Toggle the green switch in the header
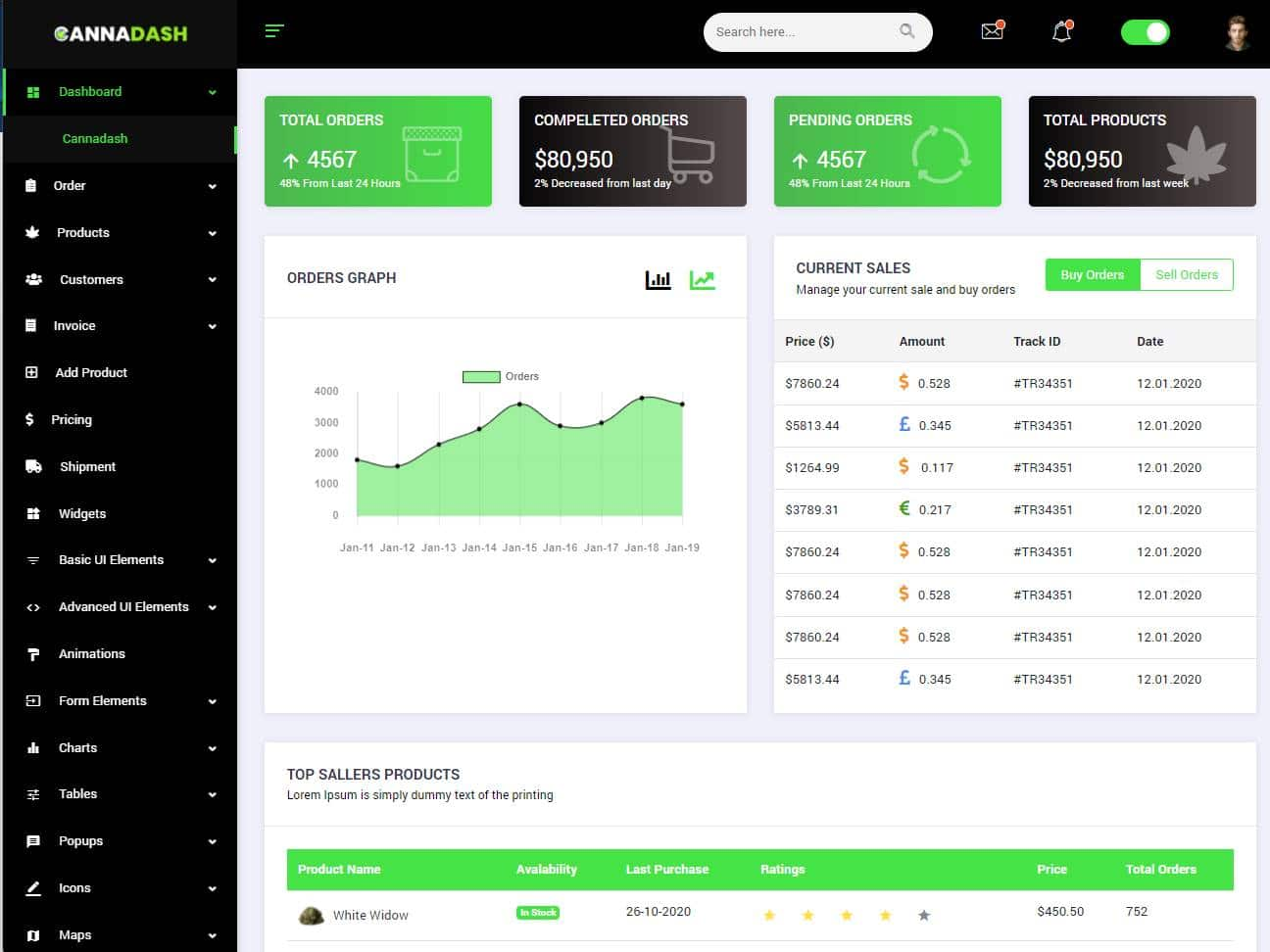 point(1146,32)
